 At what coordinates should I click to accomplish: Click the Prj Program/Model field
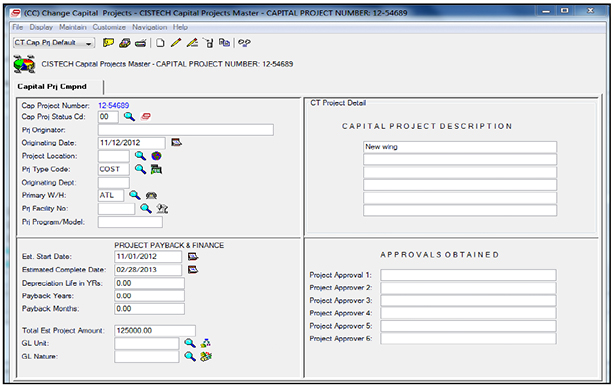coord(130,222)
